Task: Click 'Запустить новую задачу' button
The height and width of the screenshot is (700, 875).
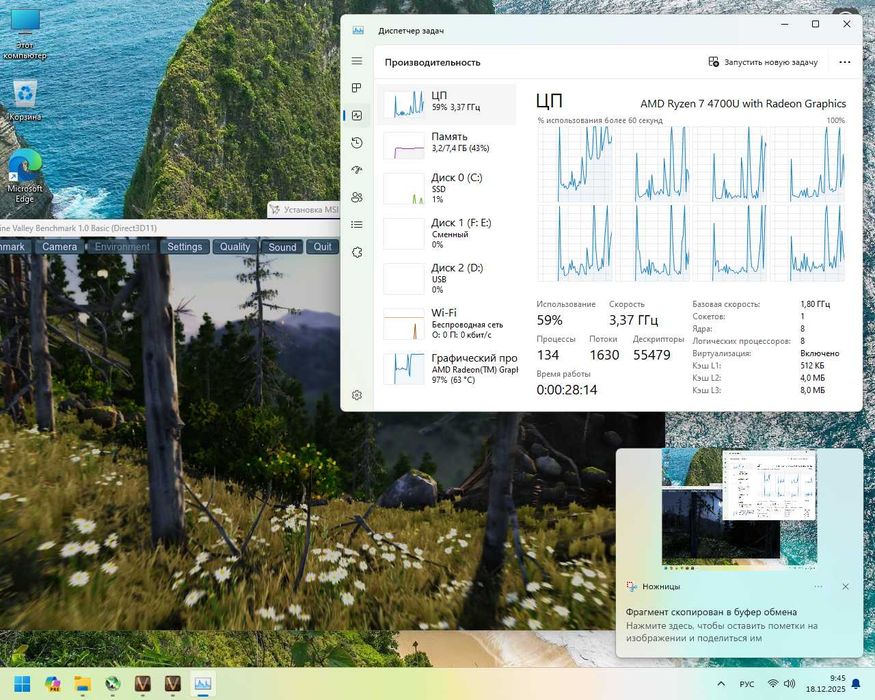Action: tap(763, 62)
